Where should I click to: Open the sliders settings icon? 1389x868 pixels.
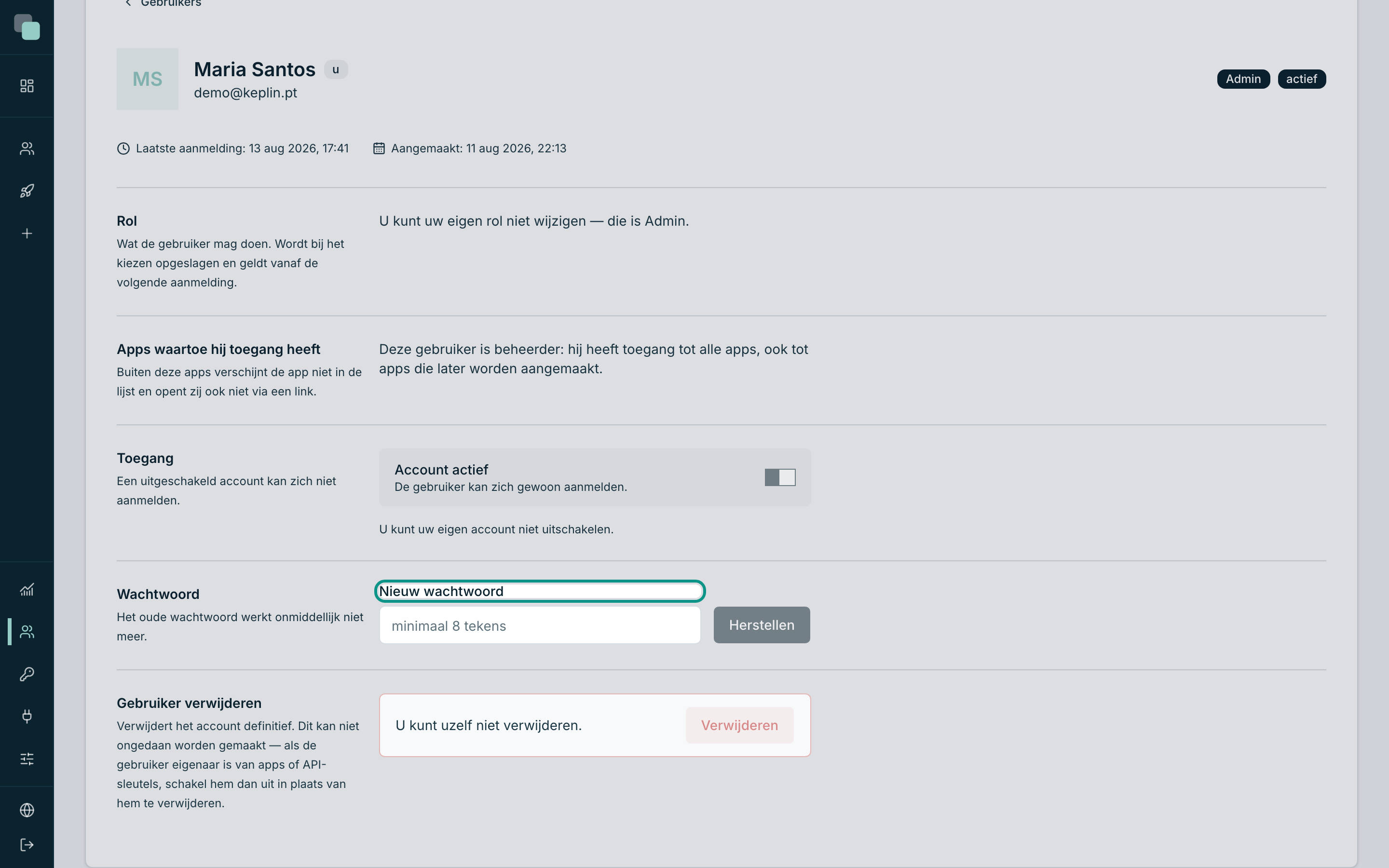[27, 759]
